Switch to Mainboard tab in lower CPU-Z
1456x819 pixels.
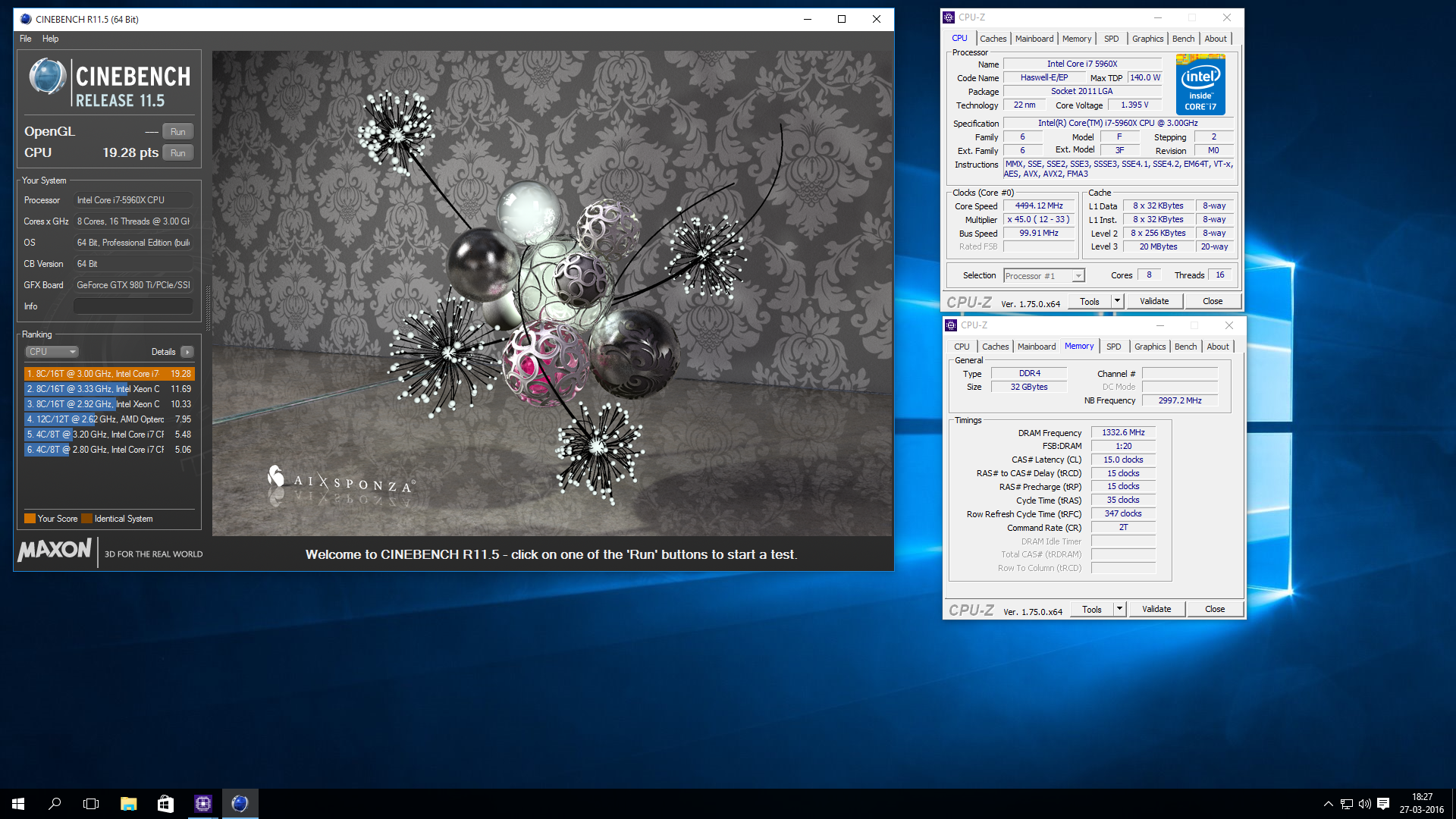click(x=1037, y=347)
